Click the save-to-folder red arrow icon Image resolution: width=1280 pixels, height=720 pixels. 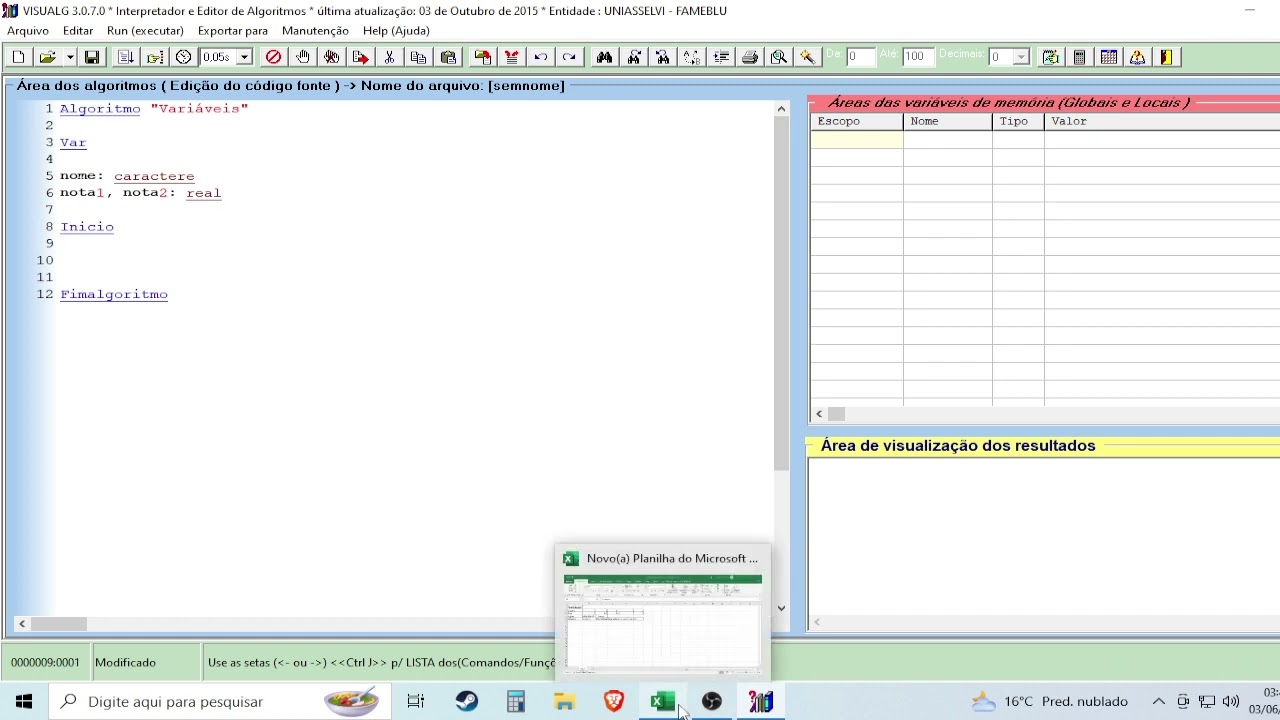(x=482, y=57)
